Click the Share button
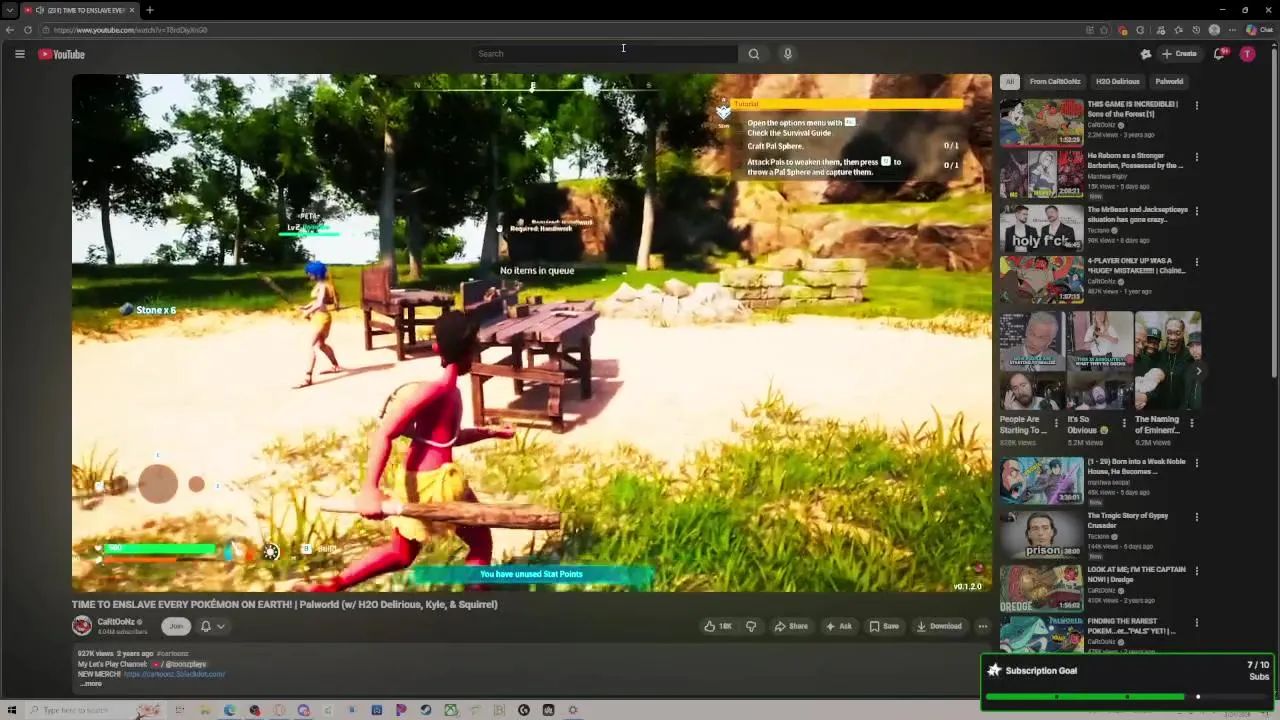This screenshot has width=1280, height=720. point(791,626)
